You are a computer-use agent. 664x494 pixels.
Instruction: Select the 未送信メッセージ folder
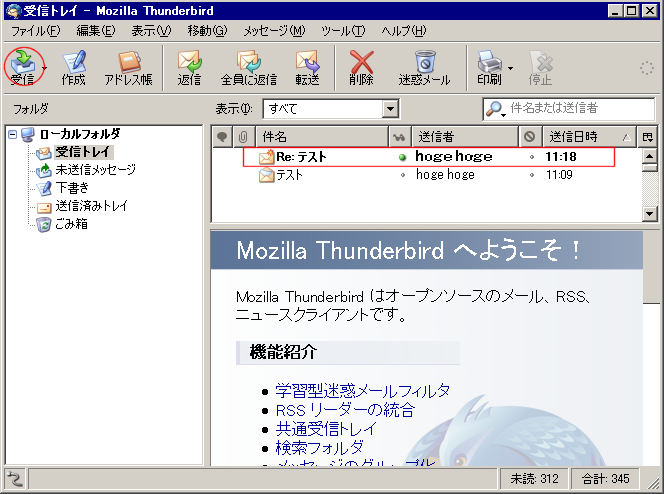(x=96, y=170)
